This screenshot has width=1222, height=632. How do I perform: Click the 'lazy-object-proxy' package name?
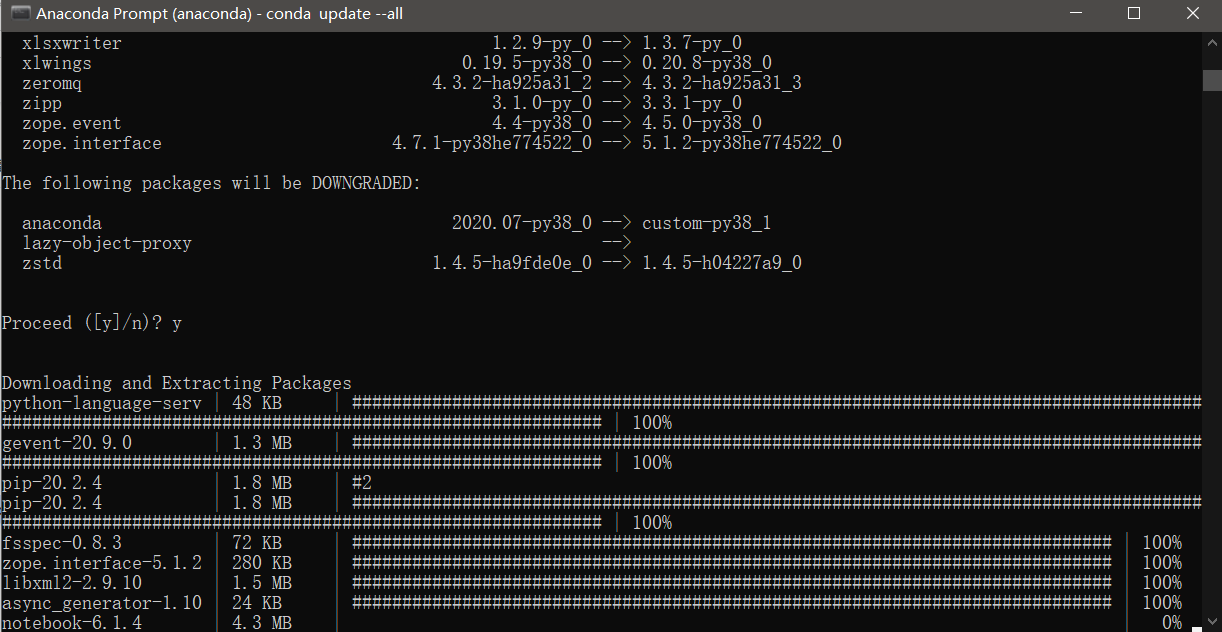click(107, 244)
